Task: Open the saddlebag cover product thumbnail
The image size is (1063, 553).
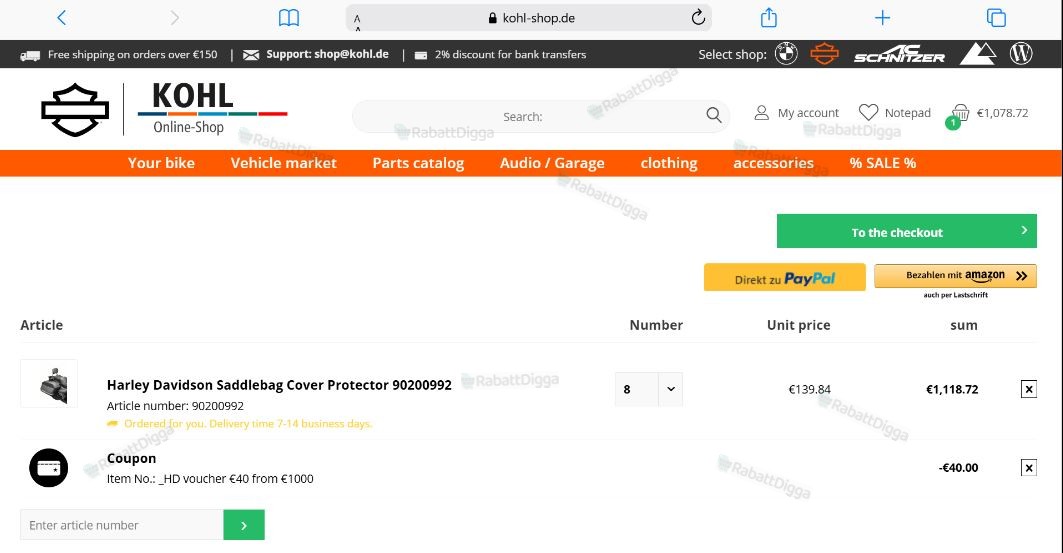Action: (49, 384)
